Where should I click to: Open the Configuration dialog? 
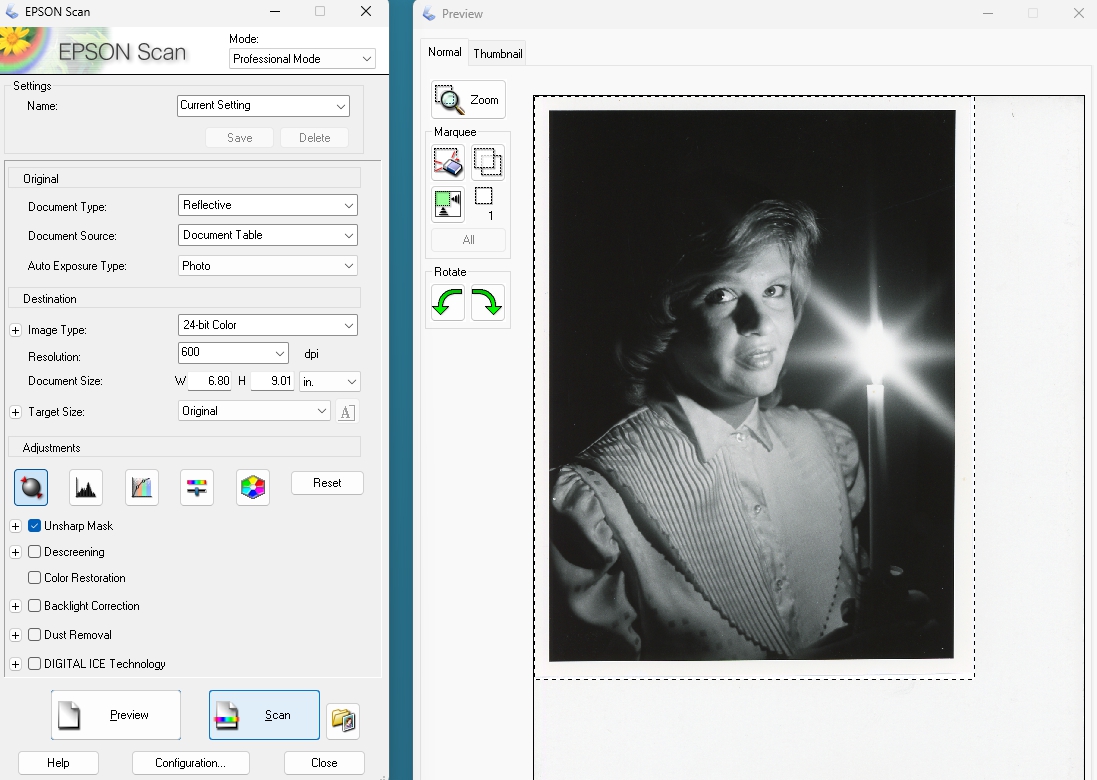190,762
